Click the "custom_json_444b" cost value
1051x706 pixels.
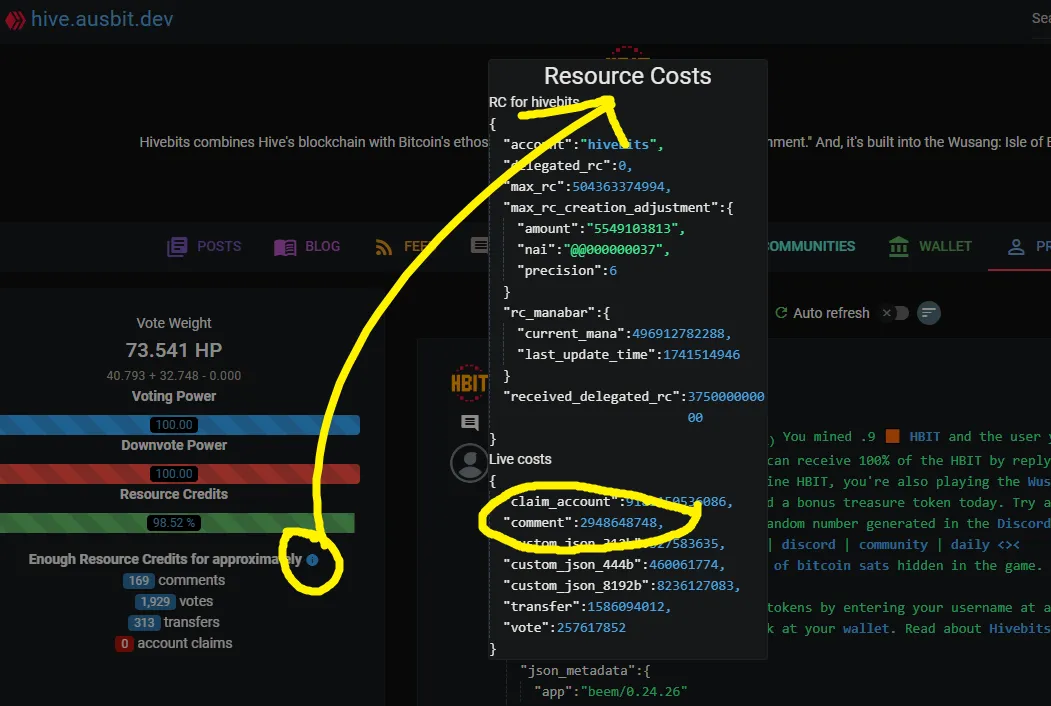[684, 565]
